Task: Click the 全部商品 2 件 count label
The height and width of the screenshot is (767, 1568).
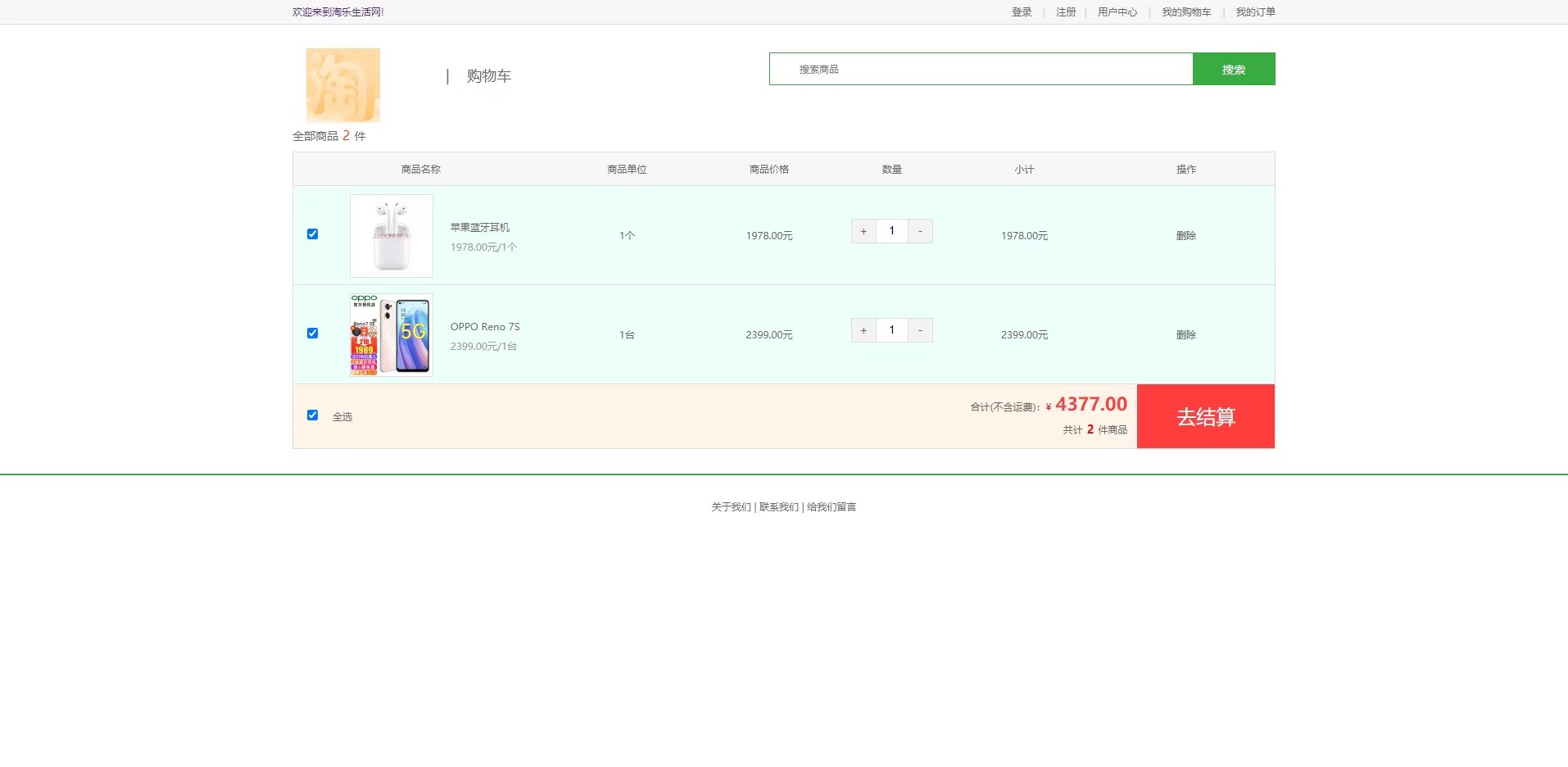Action: point(329,136)
